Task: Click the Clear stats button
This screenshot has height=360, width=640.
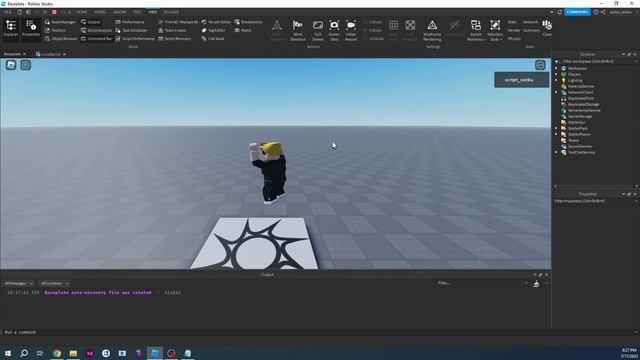Action: [x=547, y=29]
